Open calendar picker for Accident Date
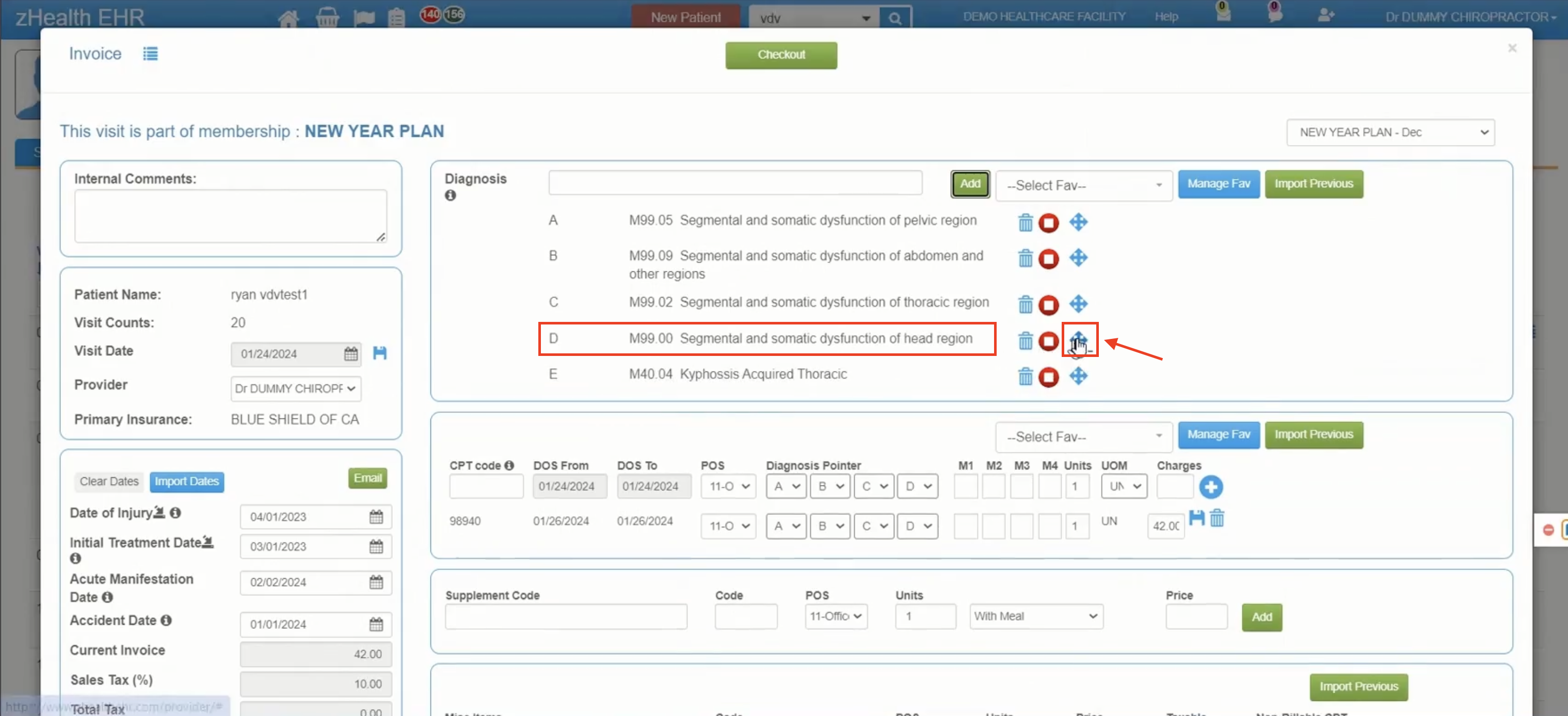 tap(376, 624)
